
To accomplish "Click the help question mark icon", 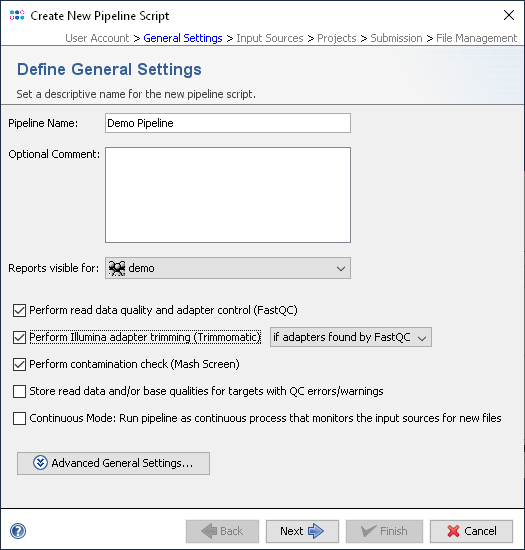I will 18,531.
